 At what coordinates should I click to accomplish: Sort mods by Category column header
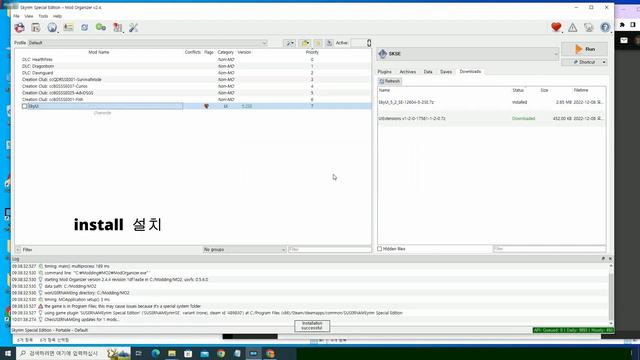[x=226, y=52]
